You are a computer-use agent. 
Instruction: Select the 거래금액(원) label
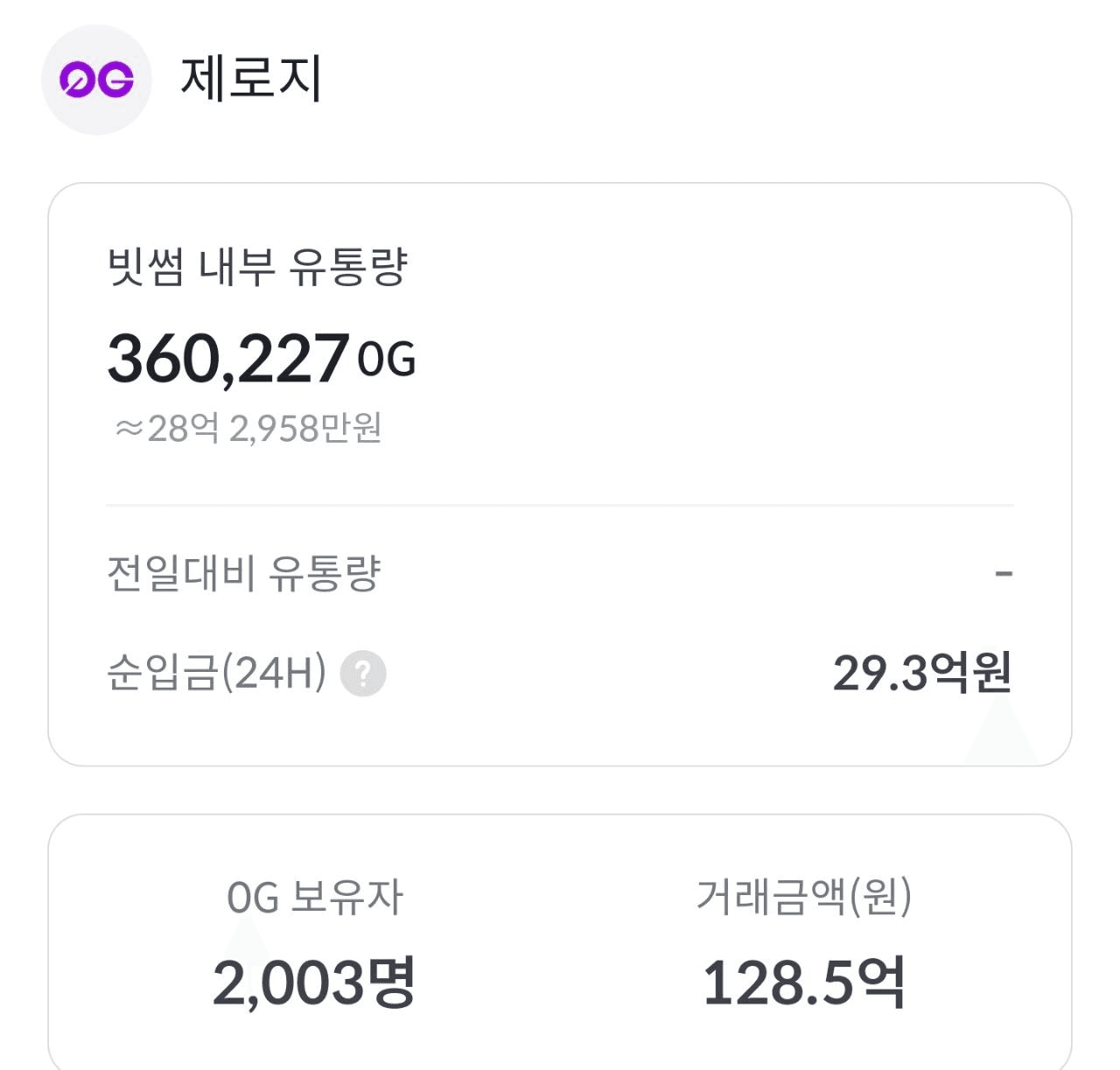[804, 897]
